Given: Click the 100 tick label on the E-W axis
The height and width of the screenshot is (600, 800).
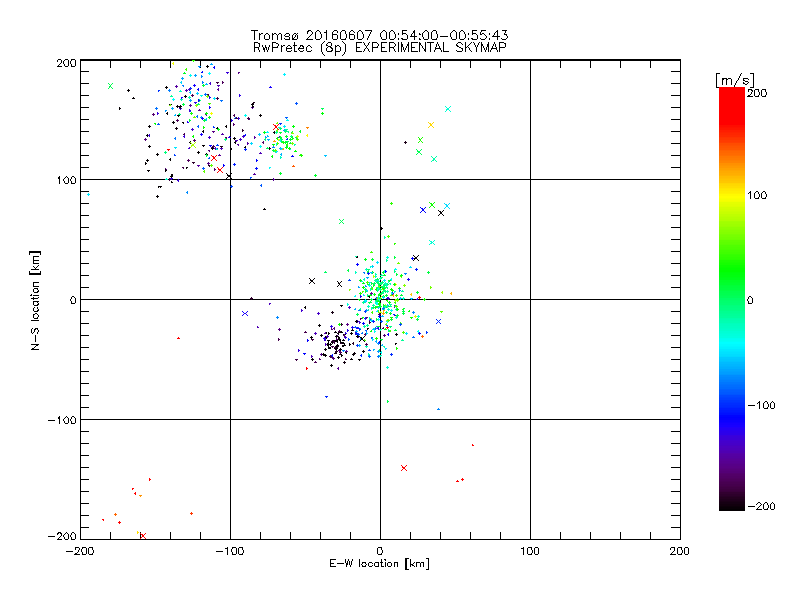Looking at the screenshot, I should point(530,551).
